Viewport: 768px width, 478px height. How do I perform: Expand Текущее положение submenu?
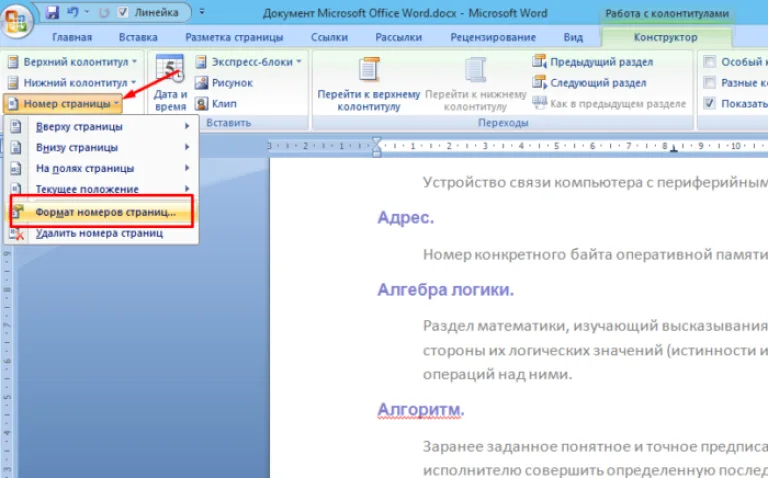101,189
